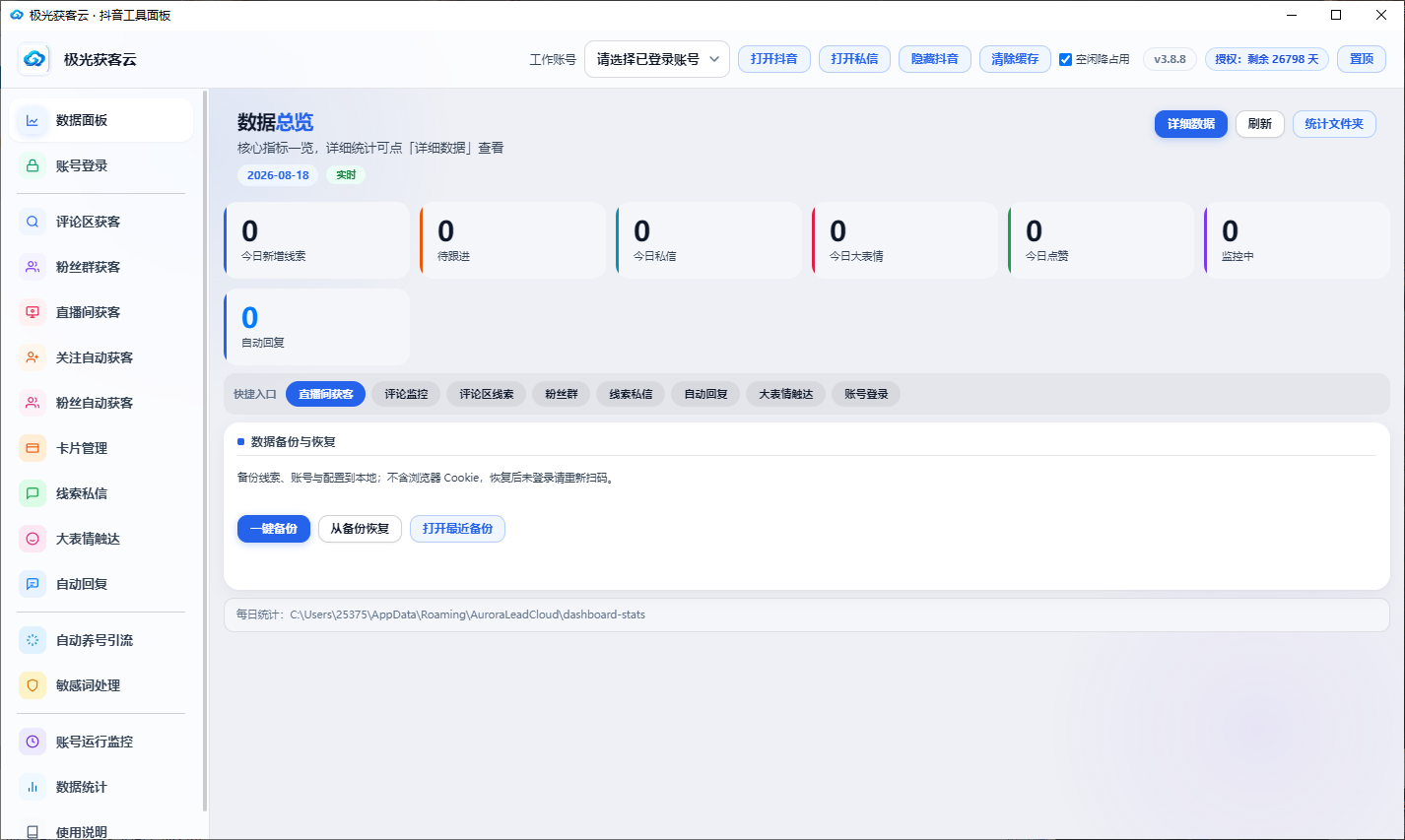Click 一键备份 button
The image size is (1405, 840).
click(274, 529)
